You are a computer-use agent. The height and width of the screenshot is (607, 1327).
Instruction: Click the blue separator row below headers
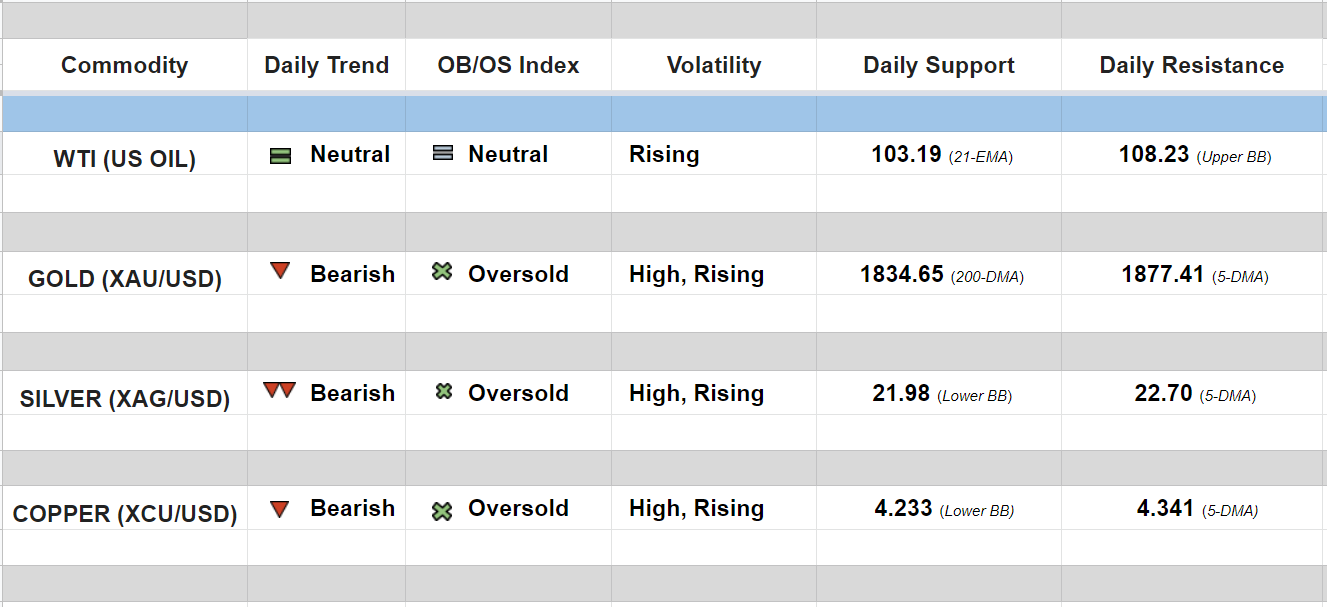(663, 114)
